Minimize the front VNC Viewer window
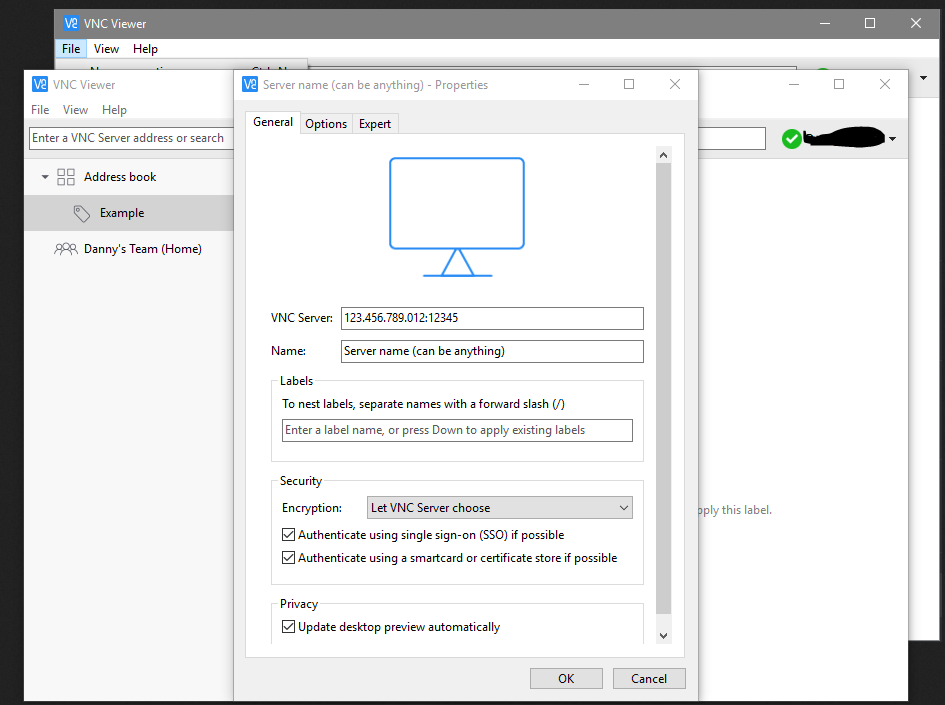Screen dimensions: 945x705 click(x=794, y=84)
